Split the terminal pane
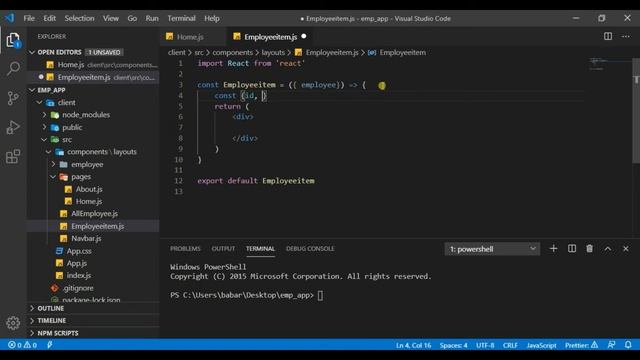Screen dimensions: 640x360 click(572, 249)
